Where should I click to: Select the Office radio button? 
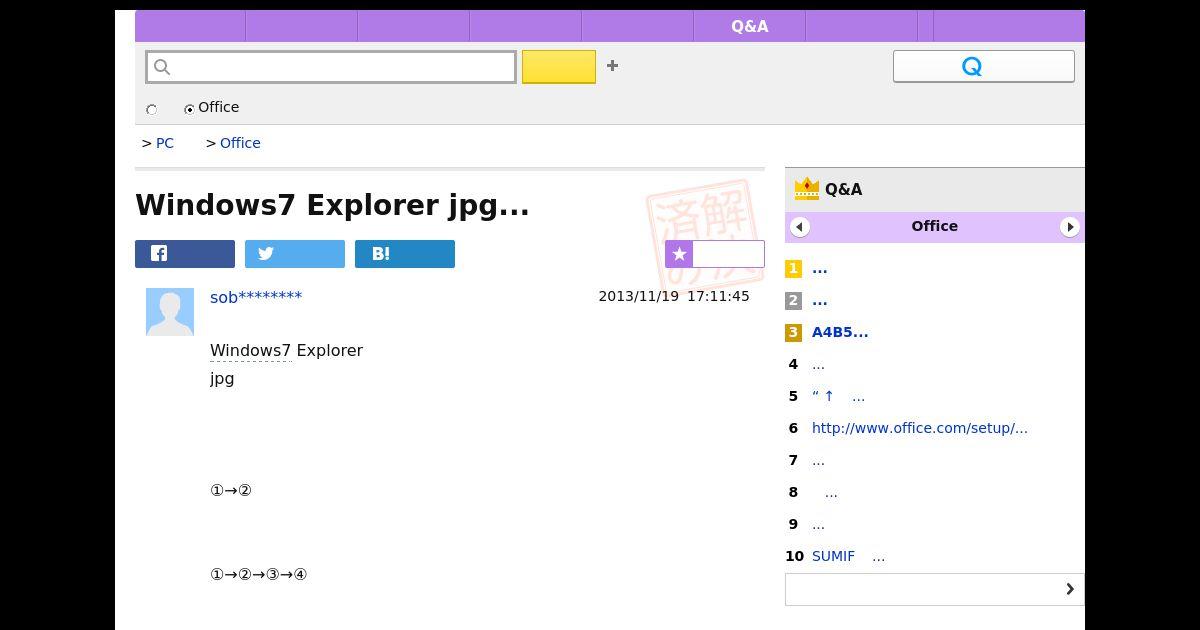coord(189,109)
